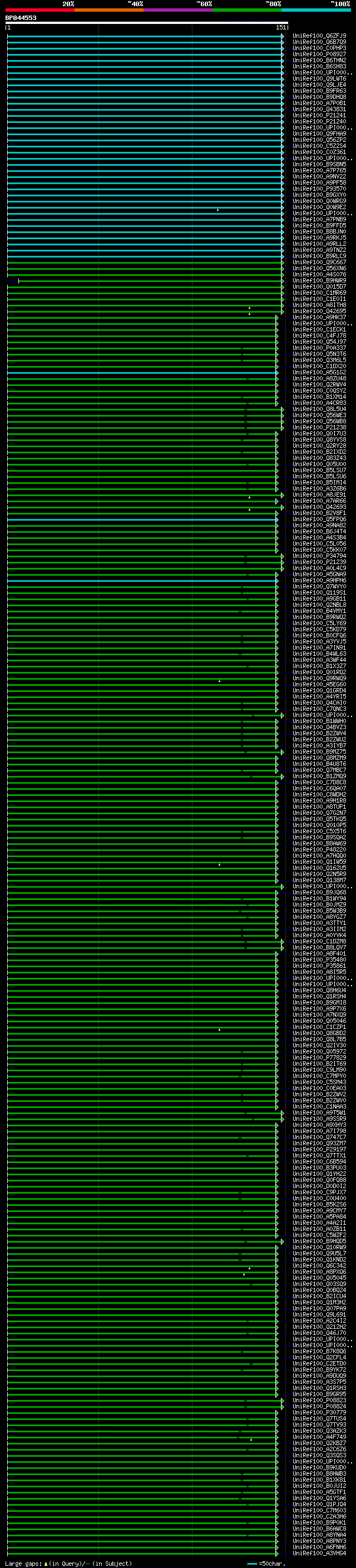The width and height of the screenshot is (356, 1568).
Task: Click the cyan ~100% identity legend bar
Action: 317,10
